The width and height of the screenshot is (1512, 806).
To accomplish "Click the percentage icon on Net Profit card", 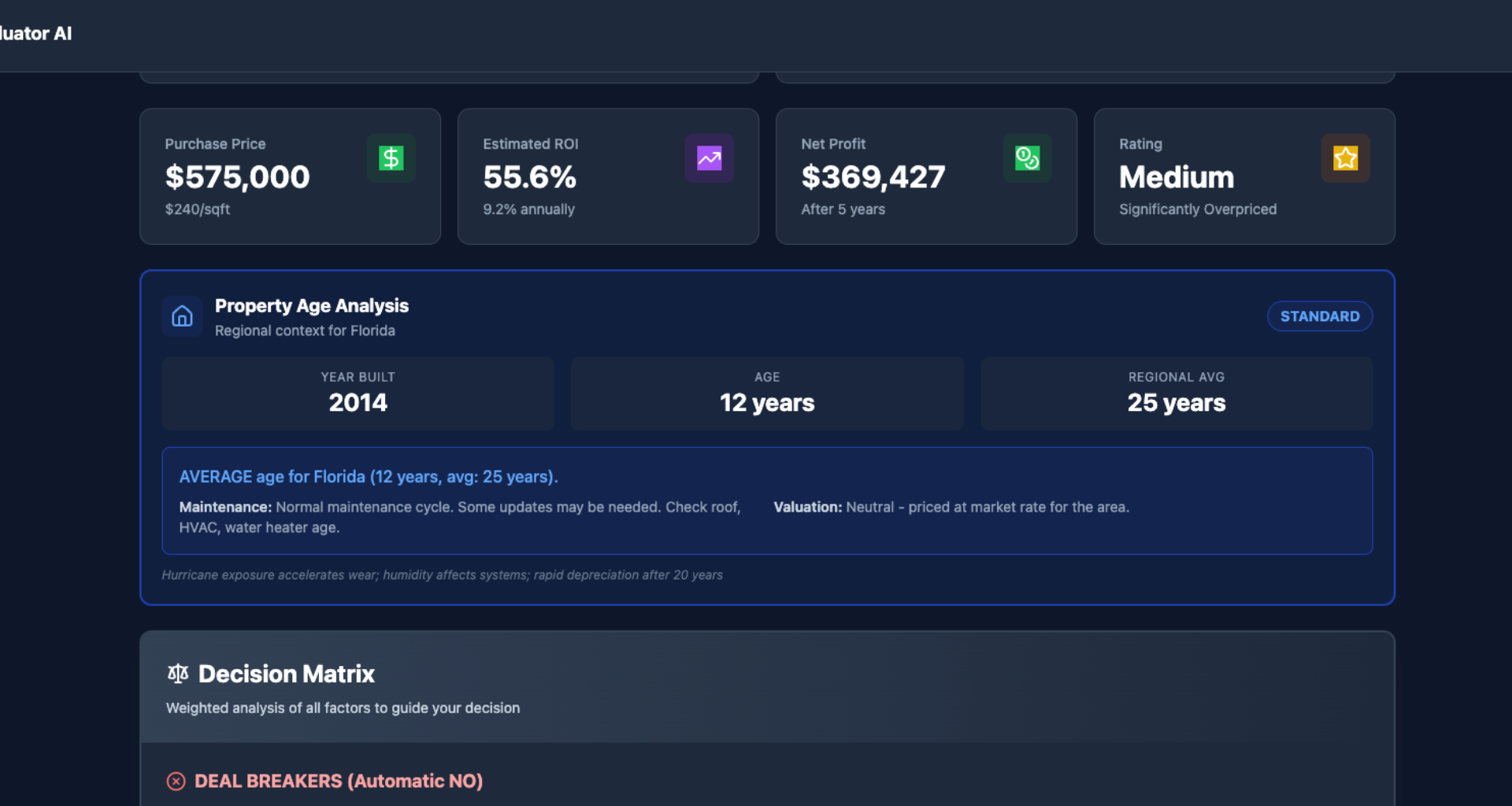I will [1028, 158].
